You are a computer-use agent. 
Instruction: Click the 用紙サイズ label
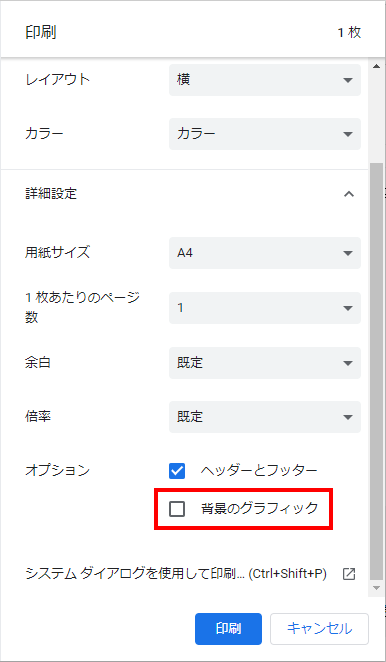click(x=57, y=252)
